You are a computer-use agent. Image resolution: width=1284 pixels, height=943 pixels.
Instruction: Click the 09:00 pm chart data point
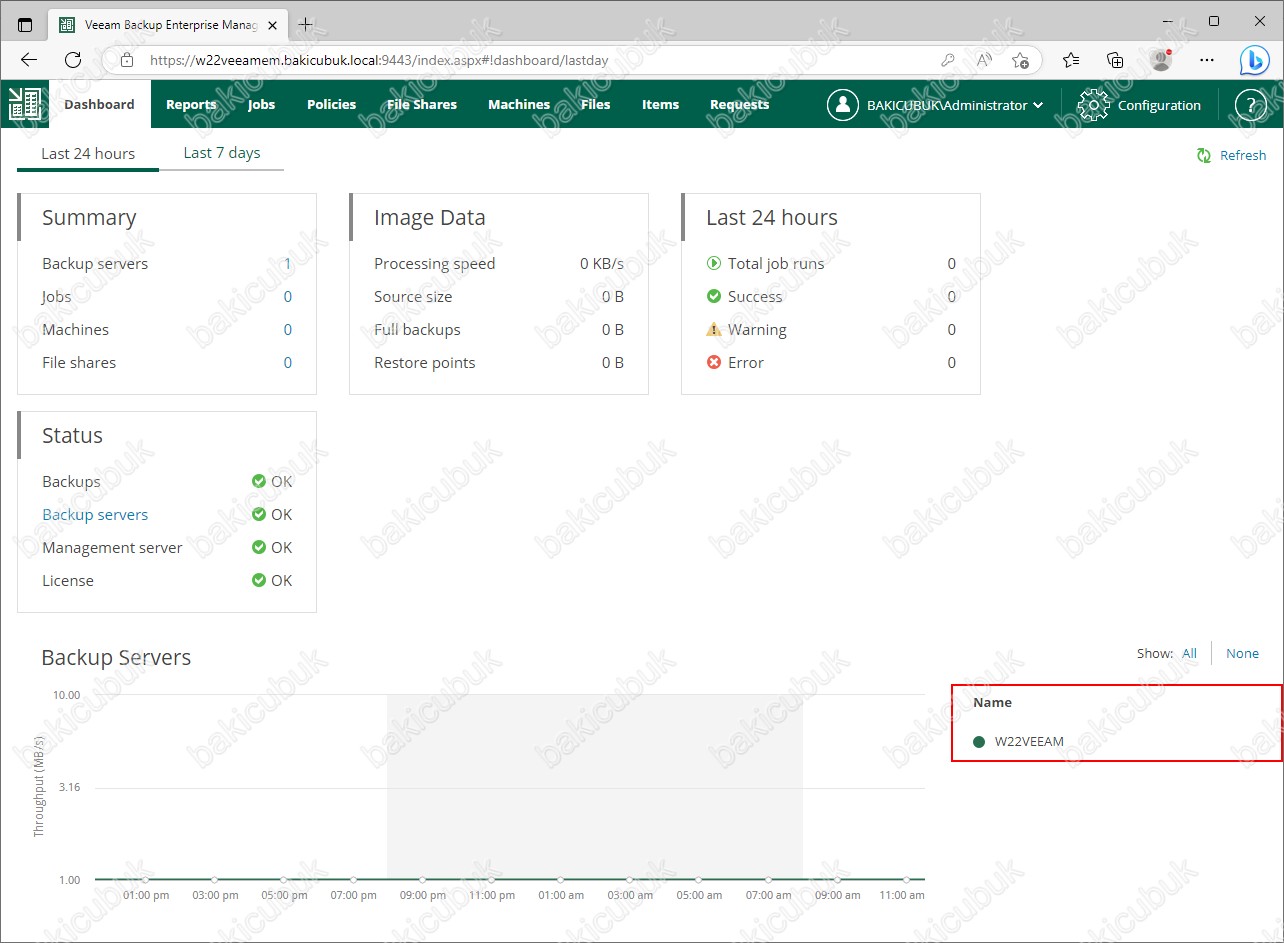click(422, 880)
